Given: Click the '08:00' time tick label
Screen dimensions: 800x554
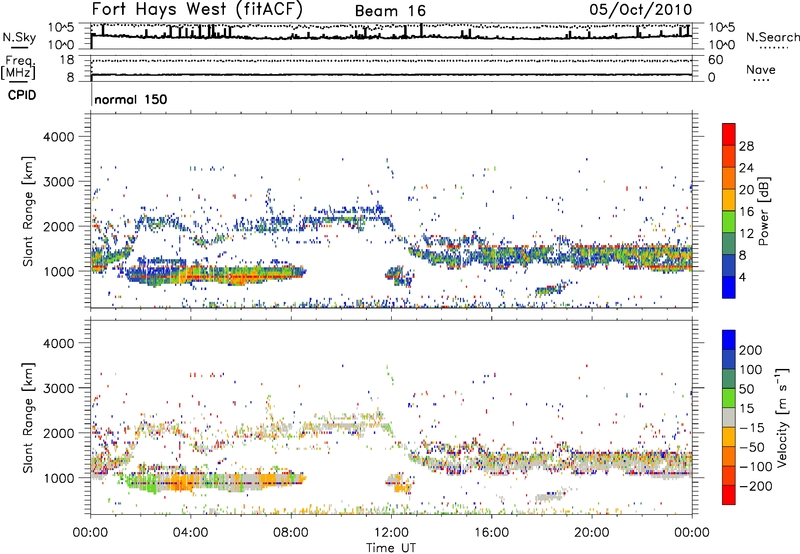Looking at the screenshot, I should tap(291, 533).
